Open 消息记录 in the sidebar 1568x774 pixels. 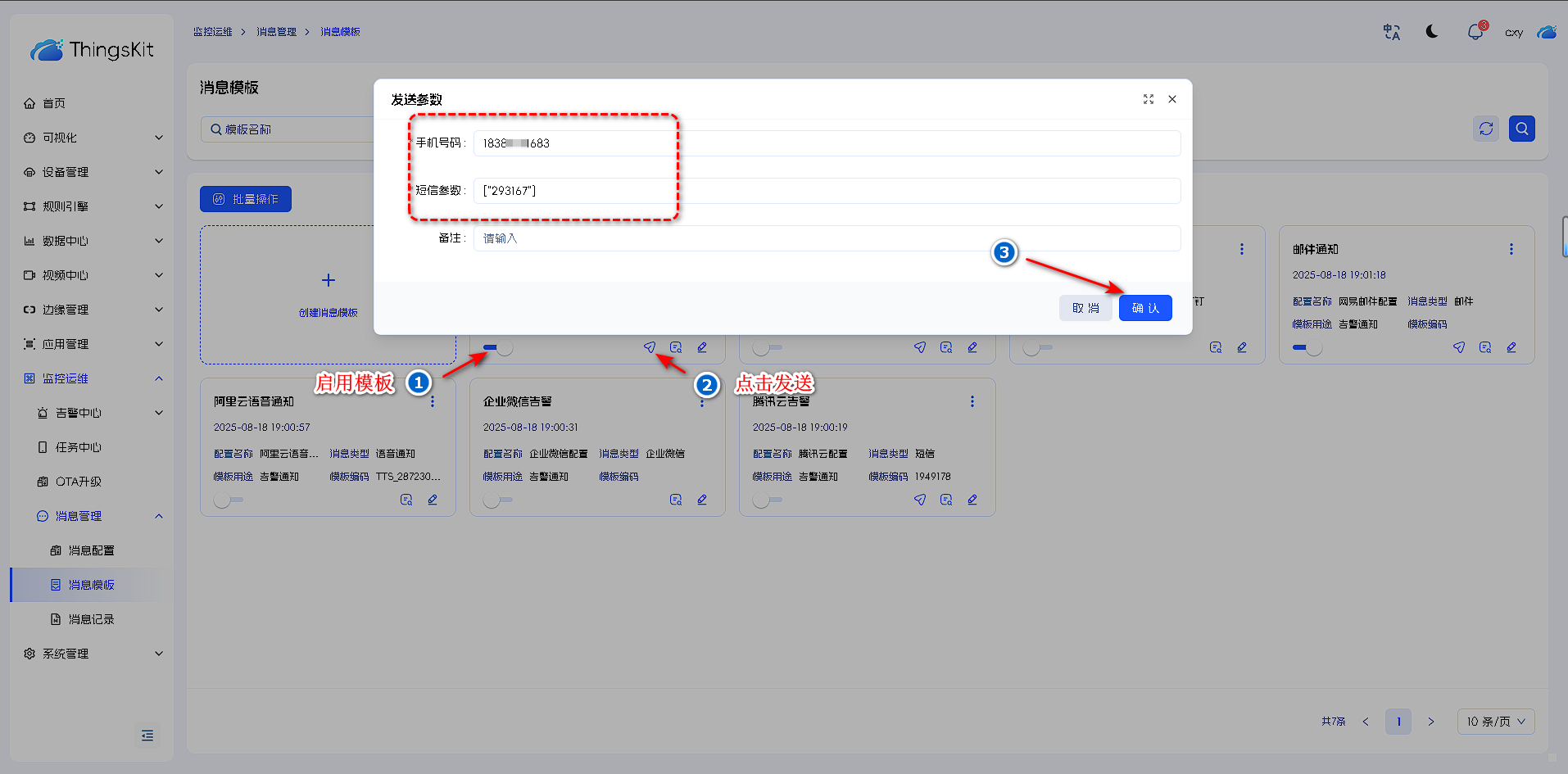coord(91,619)
